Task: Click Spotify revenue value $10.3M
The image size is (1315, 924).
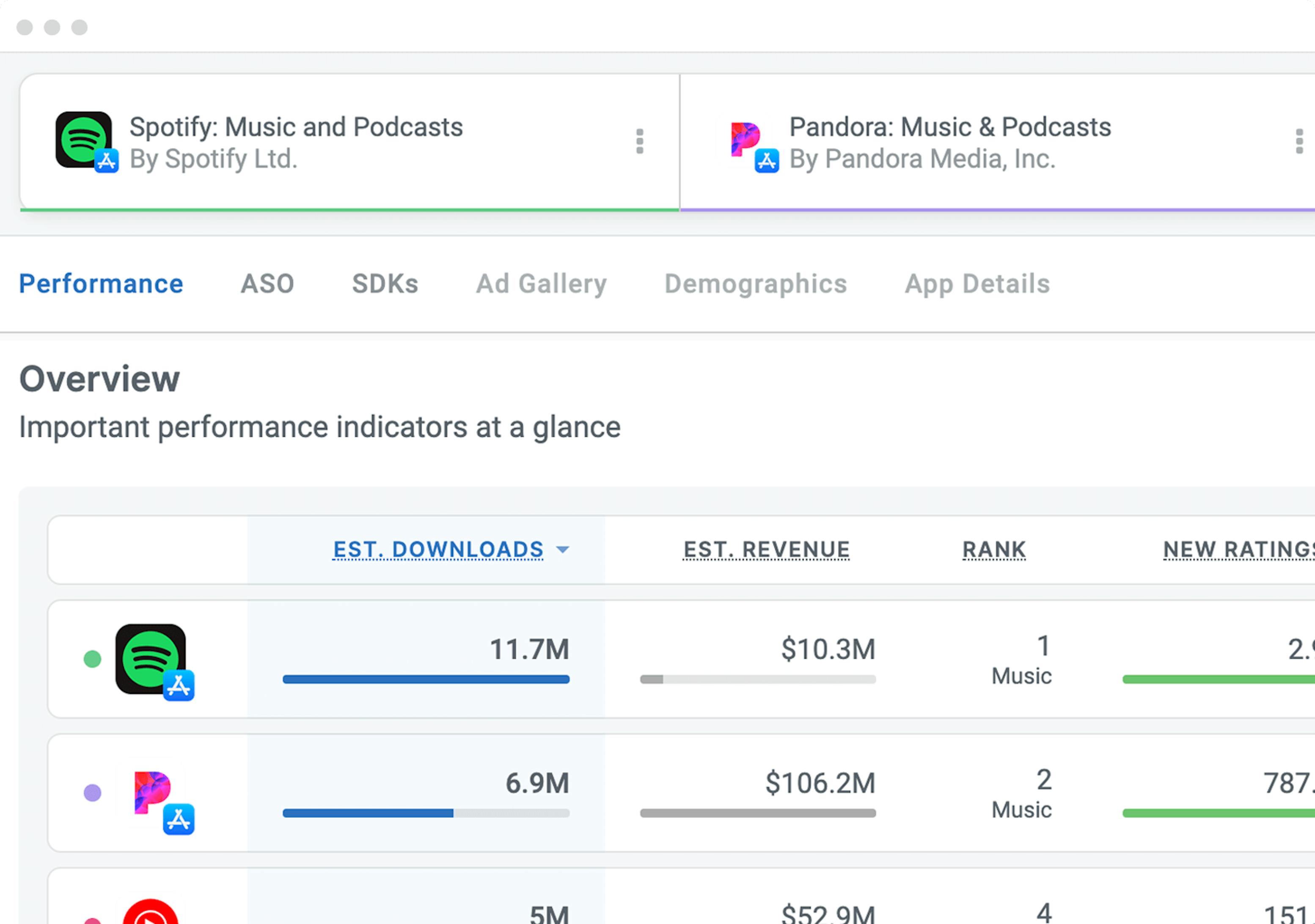Action: tap(828, 649)
